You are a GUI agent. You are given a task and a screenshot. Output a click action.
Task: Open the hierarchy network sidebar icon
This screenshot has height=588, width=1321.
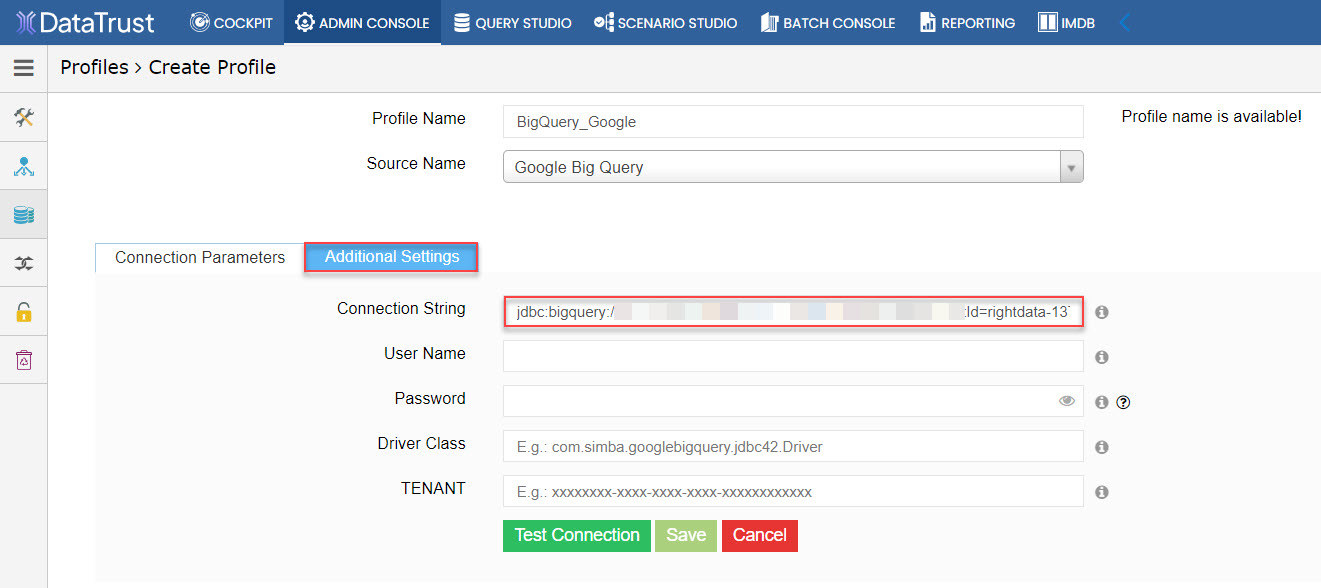pos(24,166)
